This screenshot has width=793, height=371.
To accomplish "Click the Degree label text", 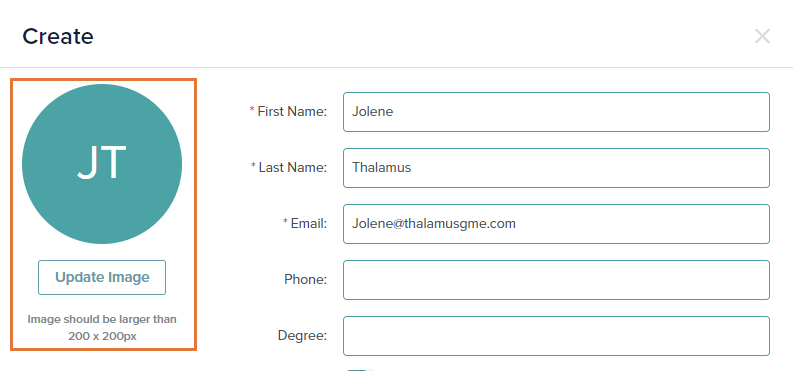I will click(x=302, y=336).
